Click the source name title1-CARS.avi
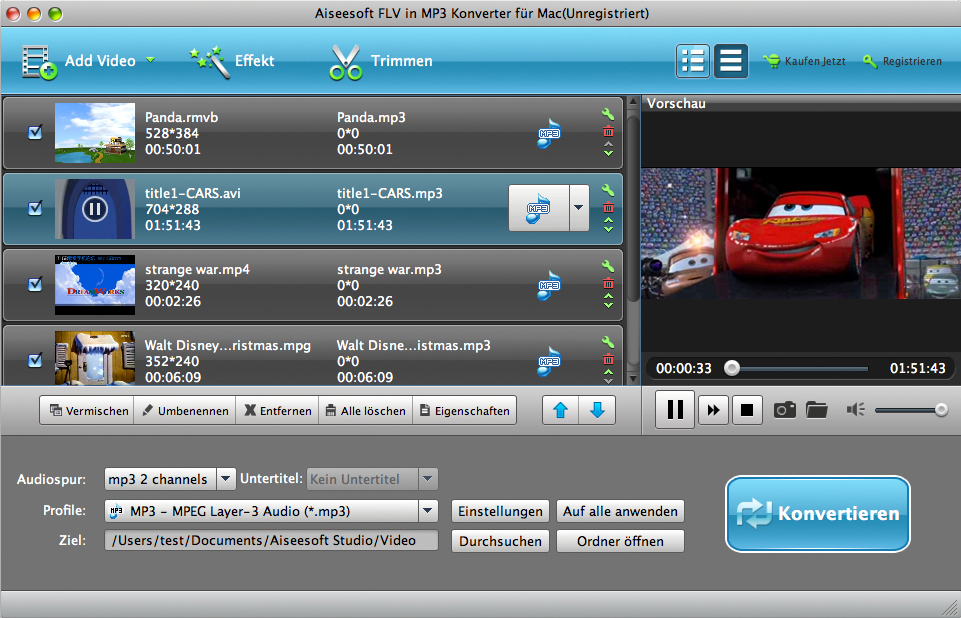Screen dimensions: 961x618 click(192, 193)
